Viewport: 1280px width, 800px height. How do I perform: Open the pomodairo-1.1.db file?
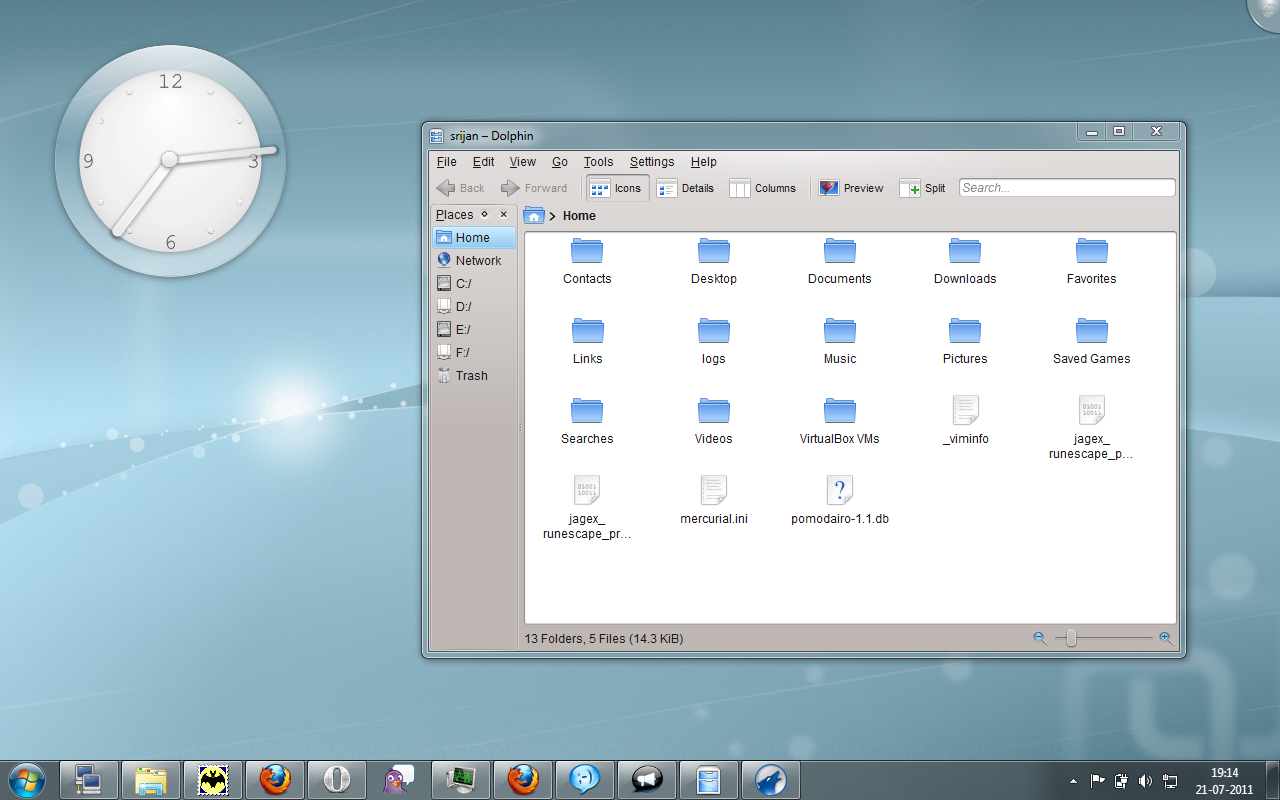pyautogui.click(x=839, y=491)
